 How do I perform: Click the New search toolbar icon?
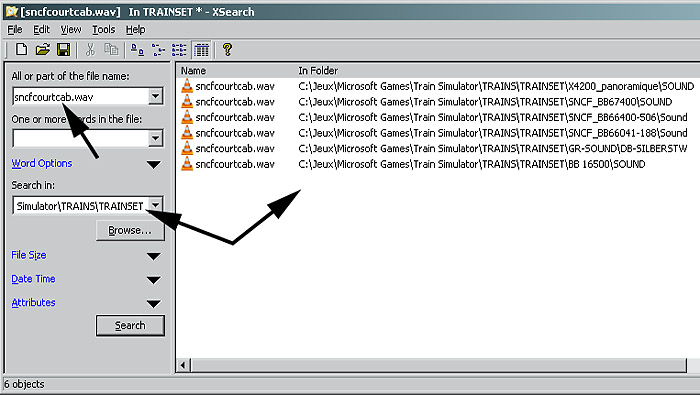click(x=21, y=49)
